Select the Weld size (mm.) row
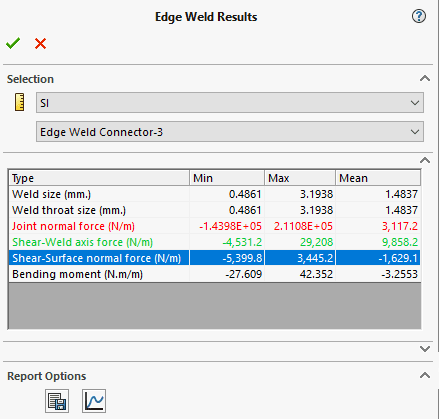 coord(215,194)
